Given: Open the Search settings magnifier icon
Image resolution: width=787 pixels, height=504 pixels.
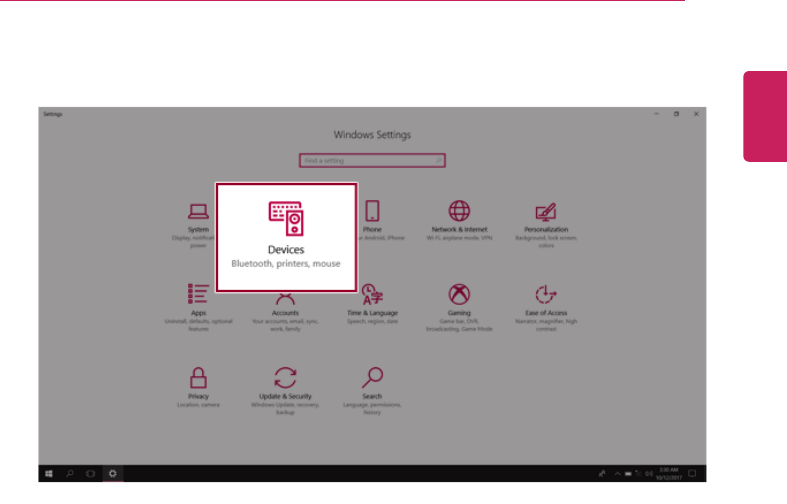Looking at the screenshot, I should click(372, 377).
